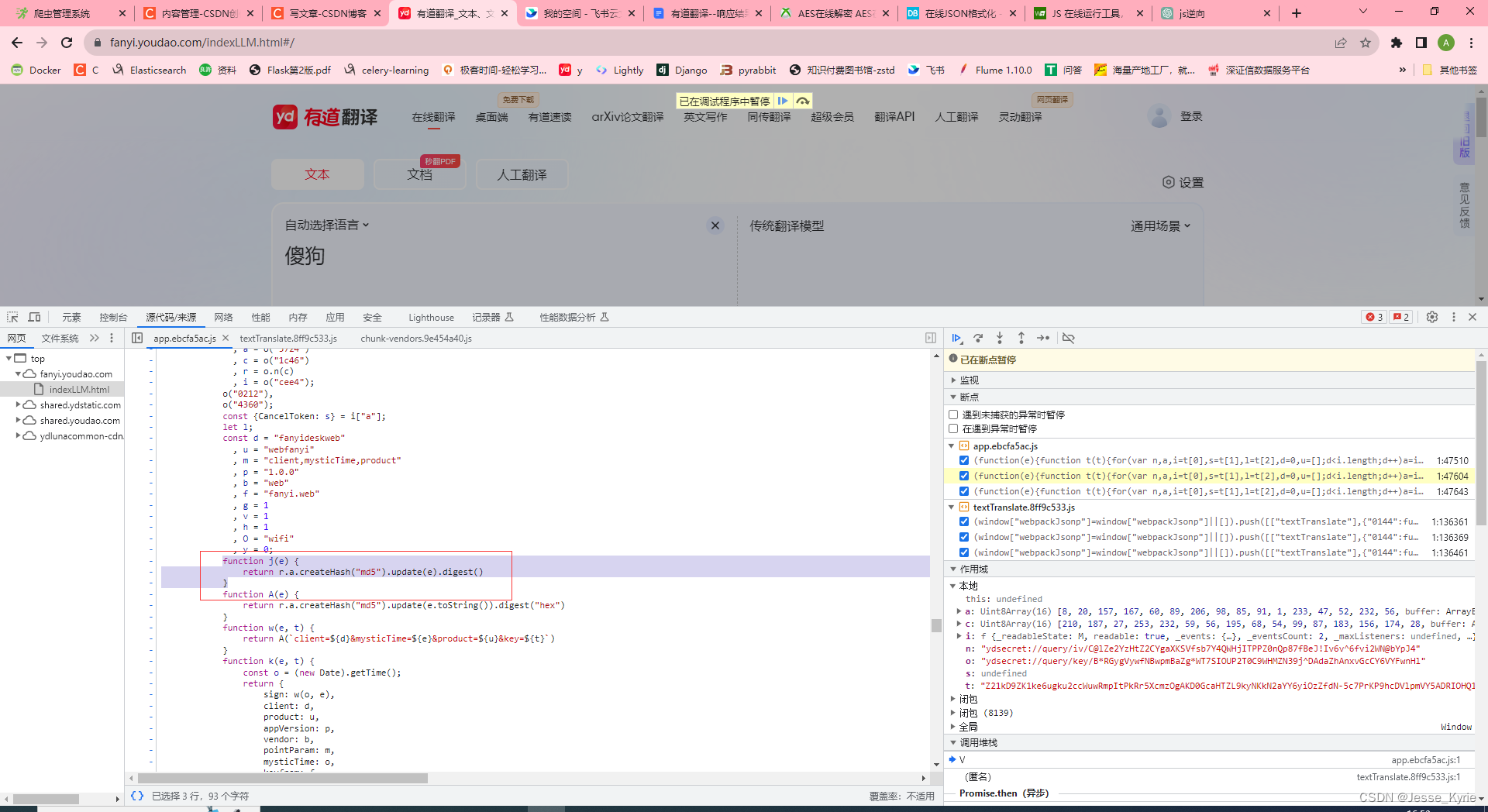1488x812 pixels.
Task: Open a new browser tab
Action: (1297, 13)
